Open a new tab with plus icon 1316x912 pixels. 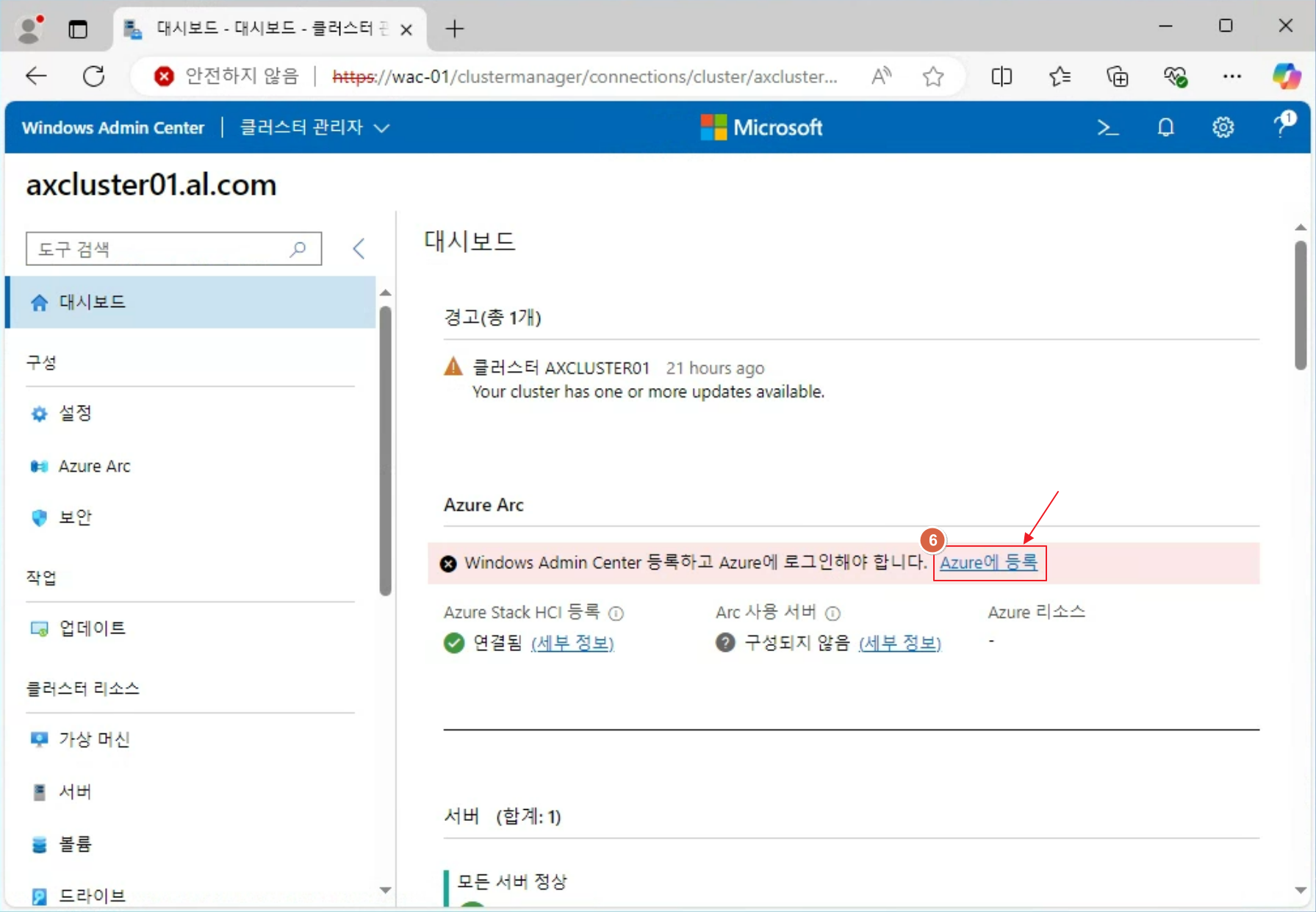click(x=455, y=29)
